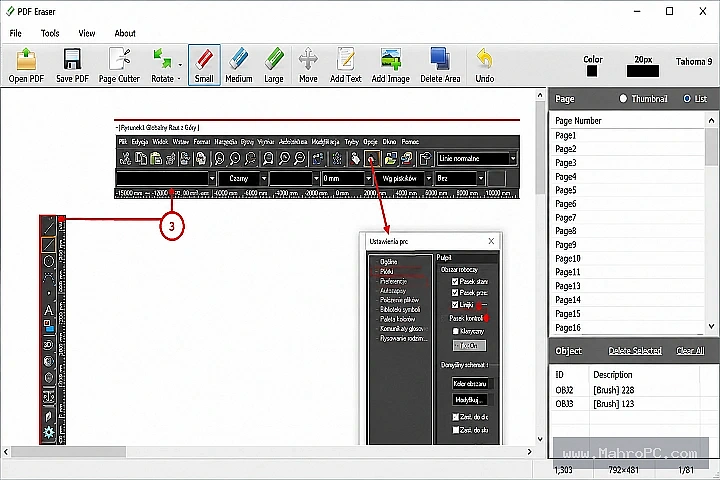Select Page2 in the page list
The width and height of the screenshot is (720, 480).
pyautogui.click(x=627, y=149)
